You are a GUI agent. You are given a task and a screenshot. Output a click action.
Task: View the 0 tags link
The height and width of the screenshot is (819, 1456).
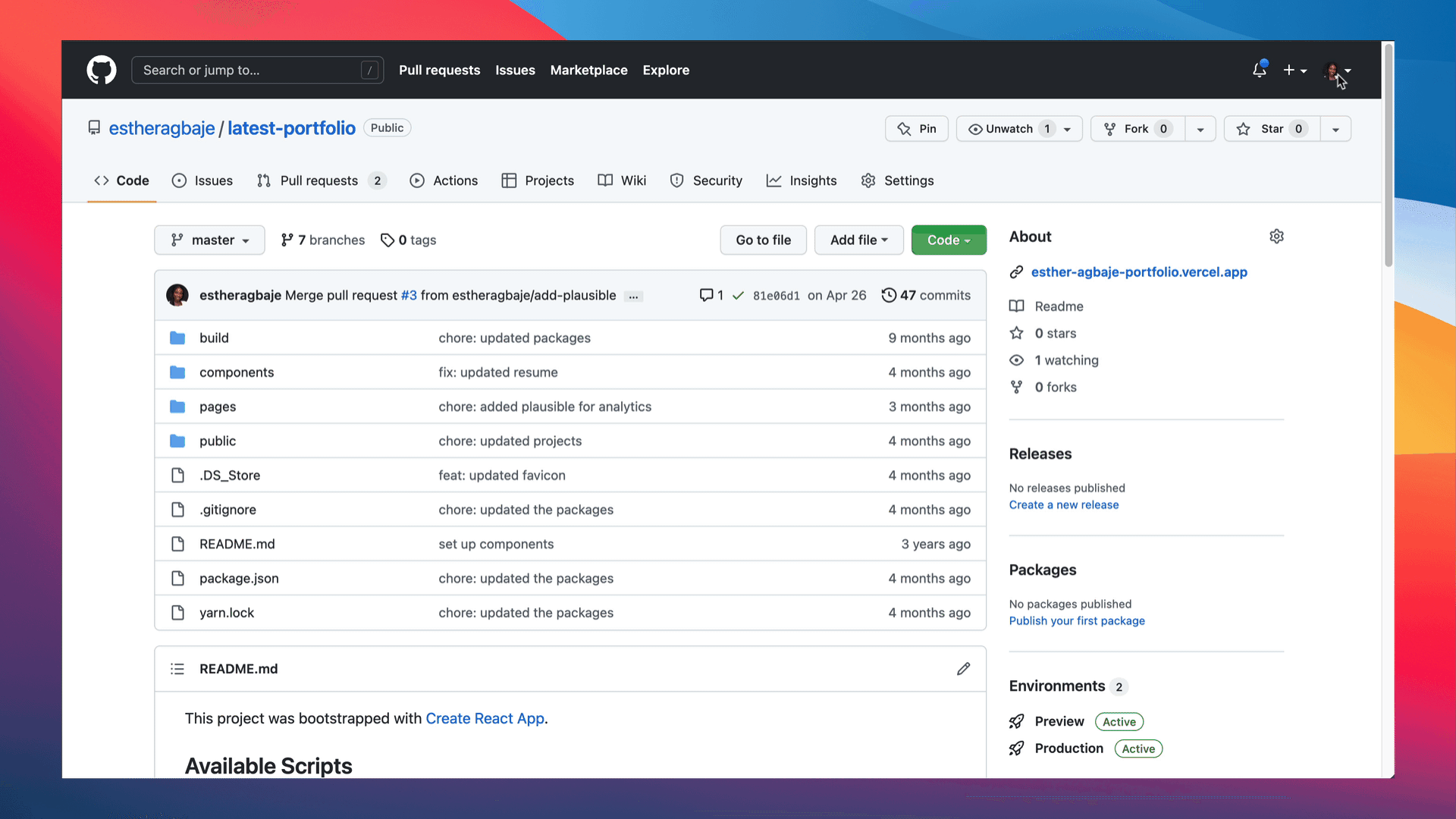pyautogui.click(x=408, y=240)
